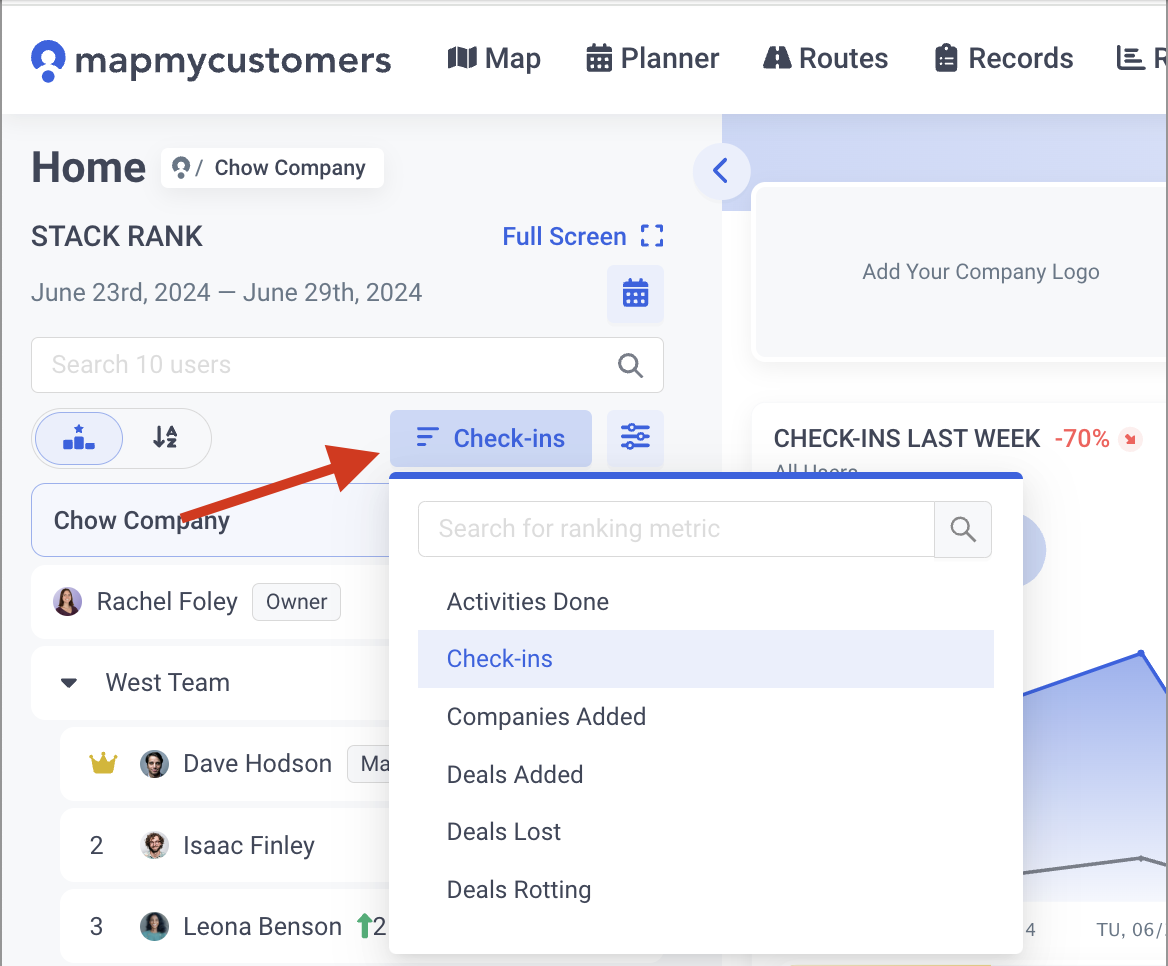Screen dimensions: 1168x966
Task: Click Rachel Foley's avatar
Action: pyautogui.click(x=67, y=602)
